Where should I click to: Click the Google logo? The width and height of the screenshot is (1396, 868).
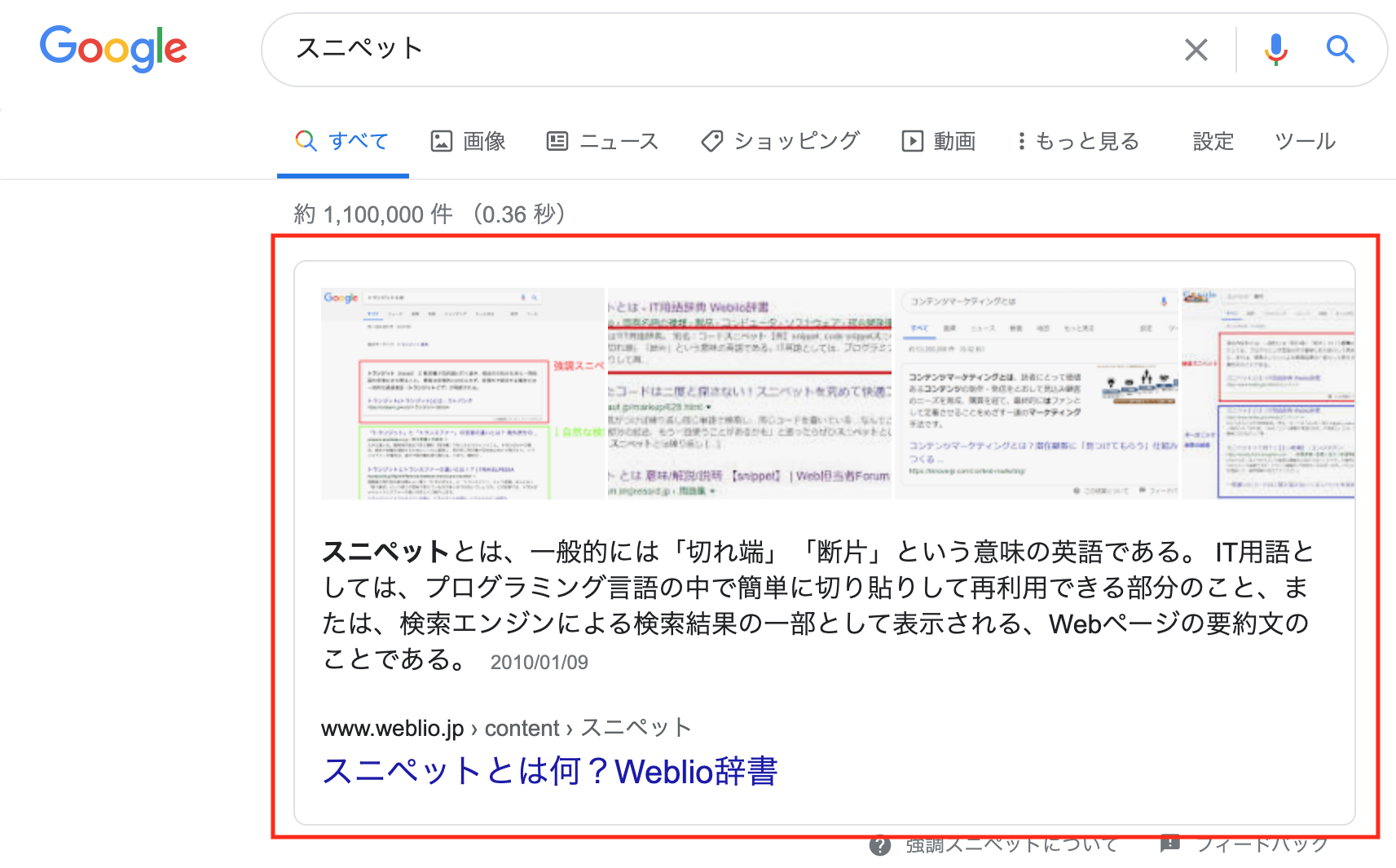tap(113, 49)
